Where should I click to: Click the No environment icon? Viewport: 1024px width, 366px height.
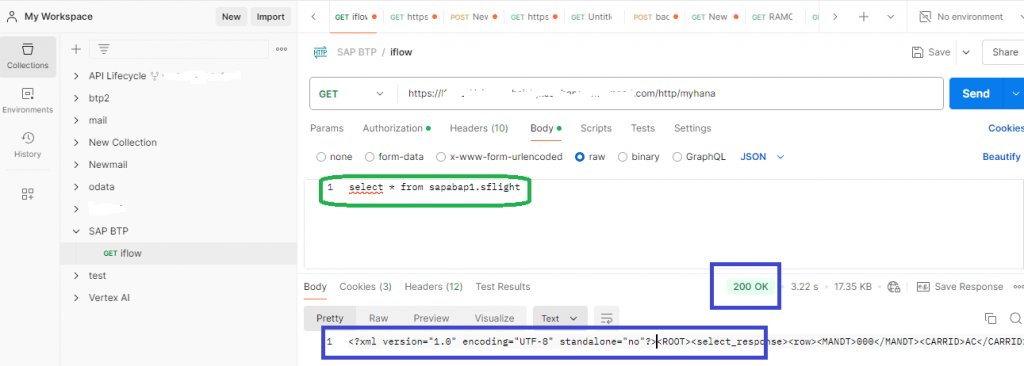(x=924, y=17)
